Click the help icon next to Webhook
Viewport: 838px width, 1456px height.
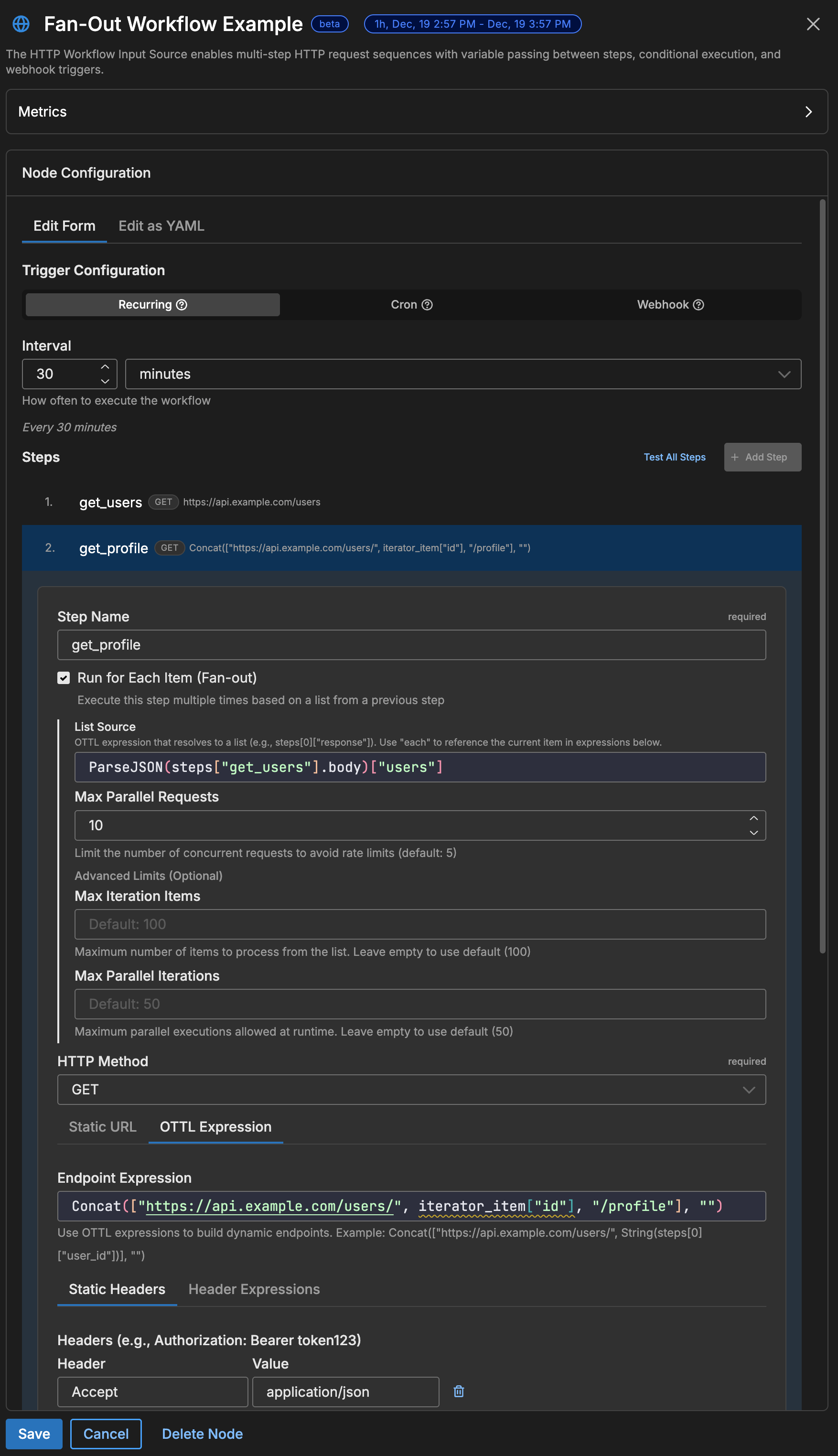[698, 304]
